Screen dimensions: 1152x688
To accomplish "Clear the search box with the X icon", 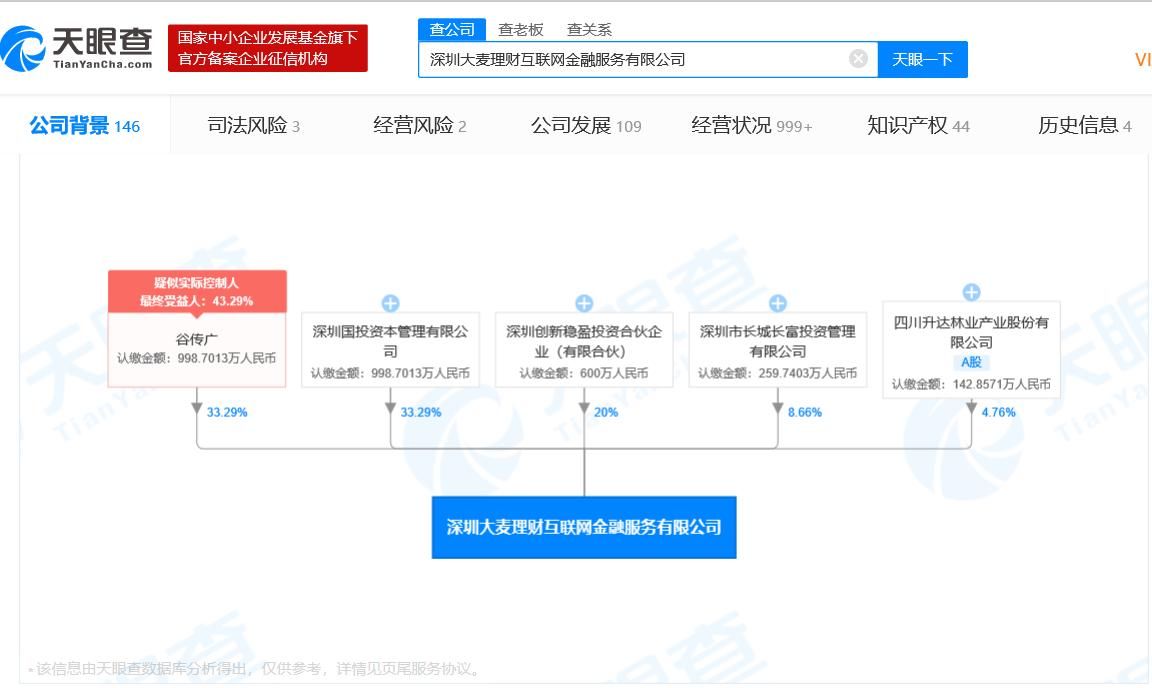I will (858, 59).
